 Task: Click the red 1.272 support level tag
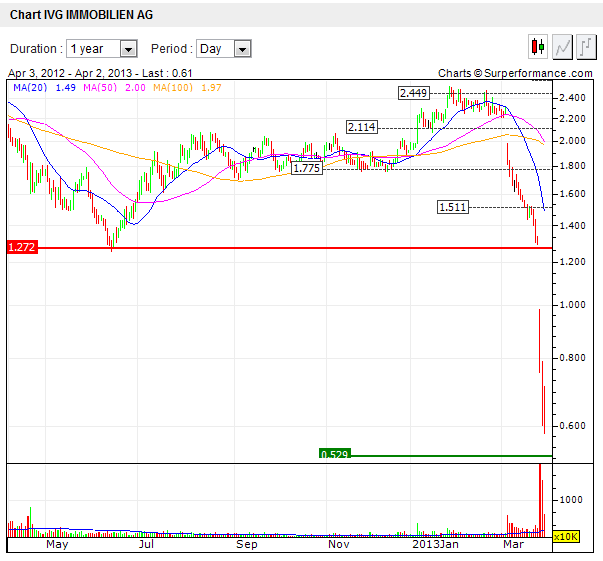tap(21, 247)
